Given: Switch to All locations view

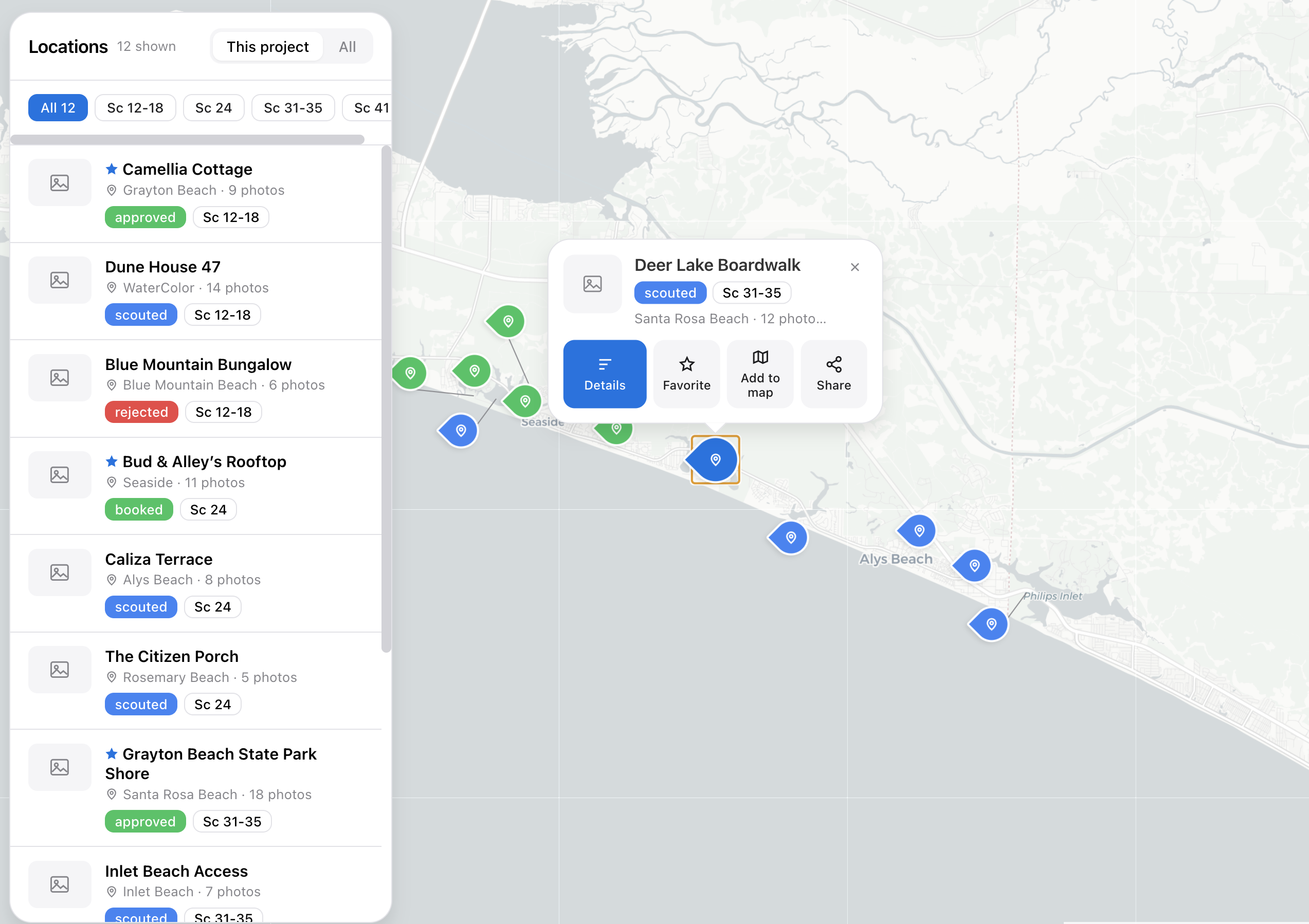Looking at the screenshot, I should tap(347, 47).
